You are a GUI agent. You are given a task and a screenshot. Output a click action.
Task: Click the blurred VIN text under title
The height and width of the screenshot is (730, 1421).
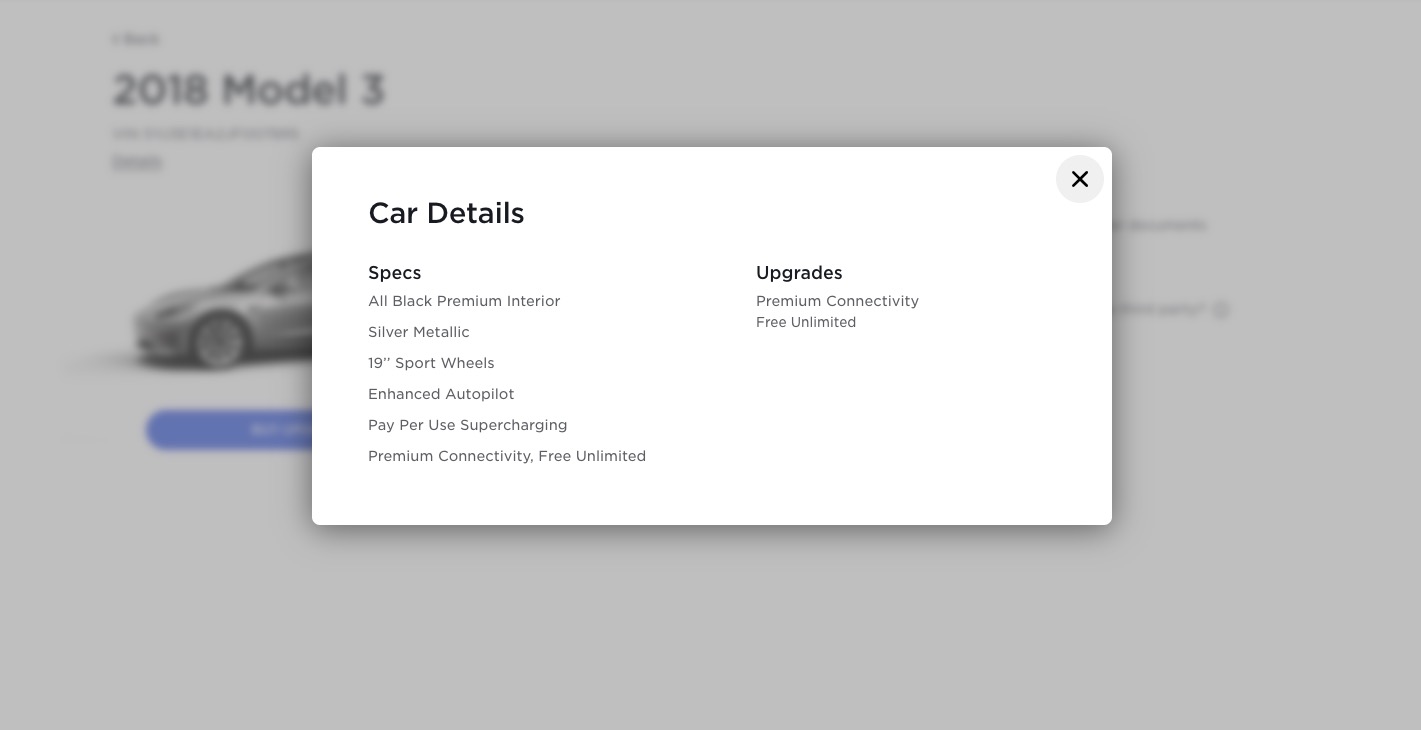click(205, 133)
